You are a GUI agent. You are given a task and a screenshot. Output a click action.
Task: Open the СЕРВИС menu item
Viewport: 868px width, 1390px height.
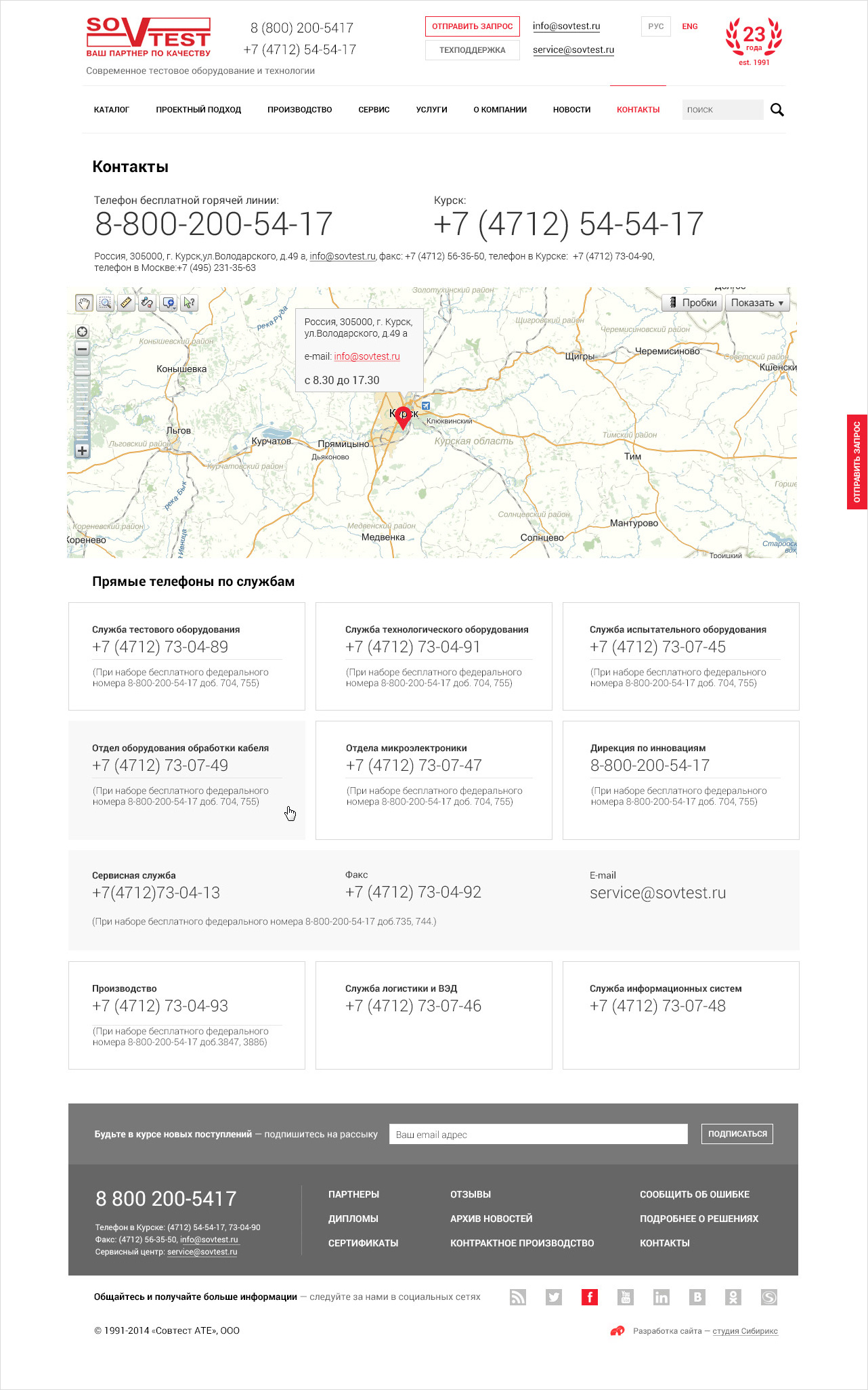pyautogui.click(x=374, y=110)
